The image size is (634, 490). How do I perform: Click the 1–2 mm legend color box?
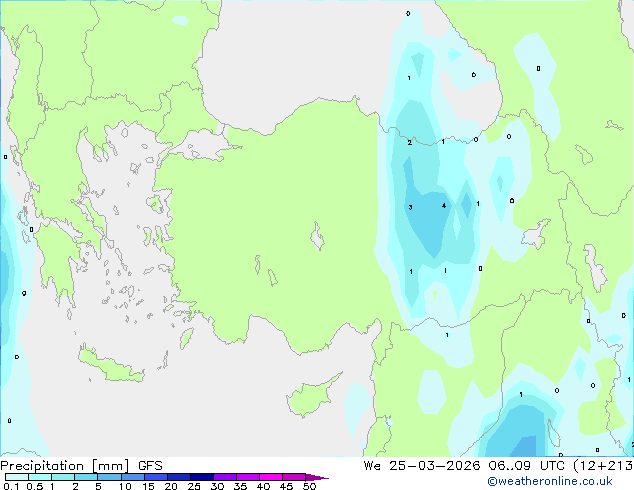tap(63, 477)
